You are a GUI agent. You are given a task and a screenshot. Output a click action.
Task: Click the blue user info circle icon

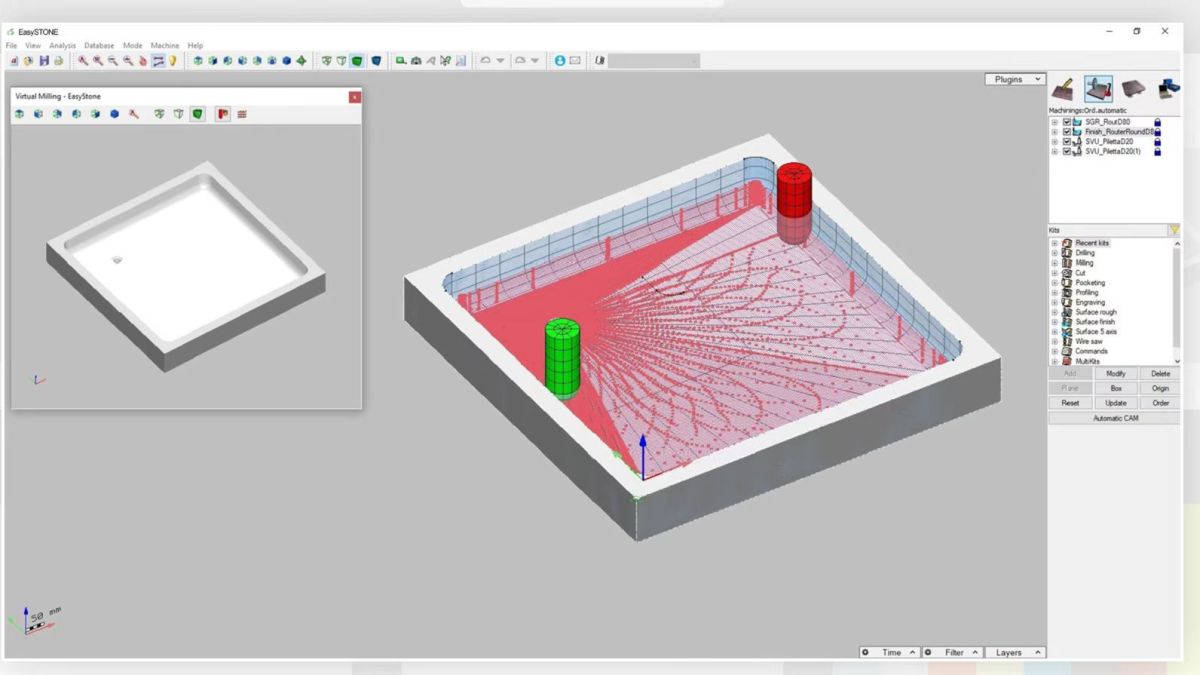pos(560,61)
